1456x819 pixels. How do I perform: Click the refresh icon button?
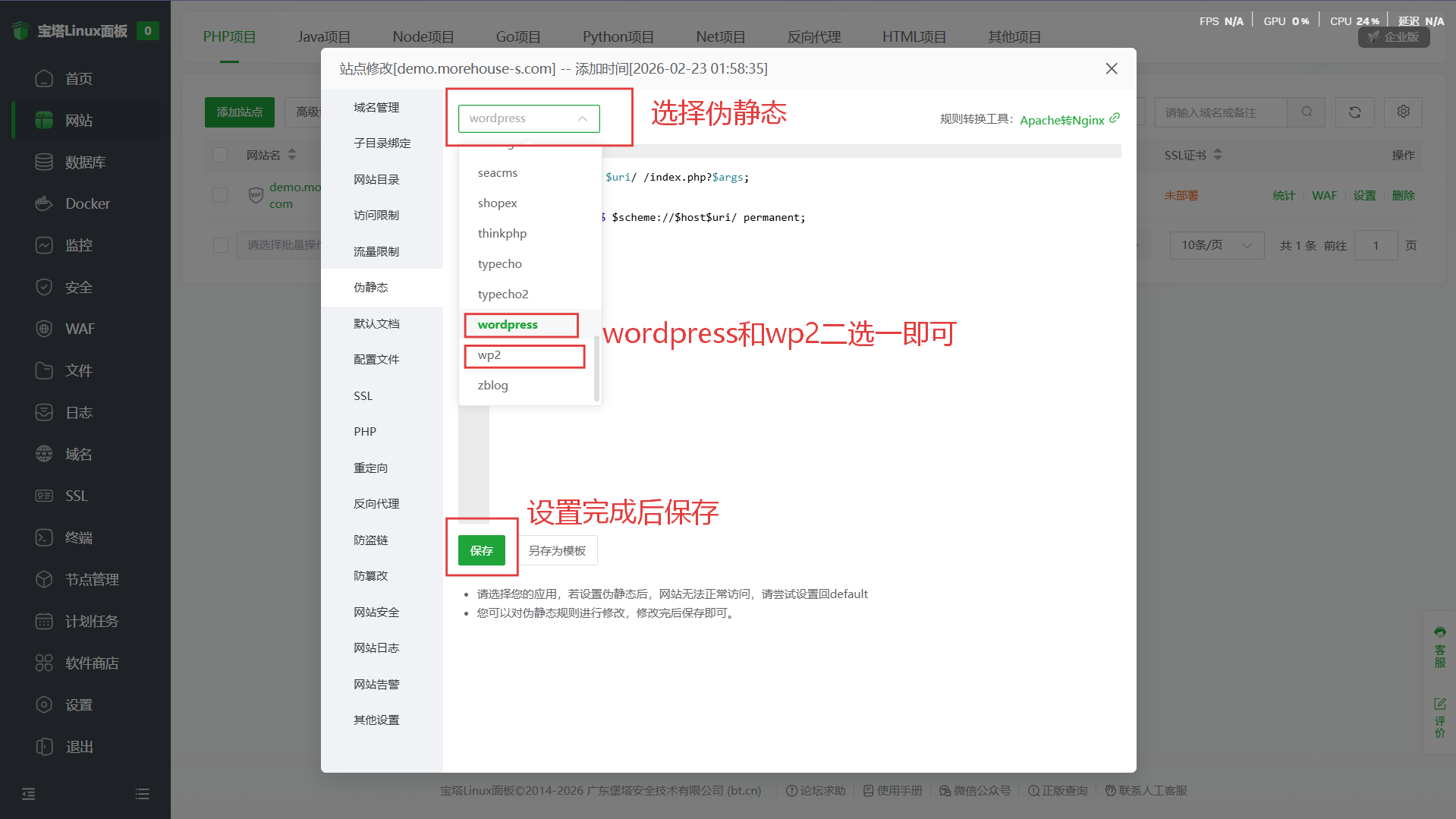[1354, 112]
